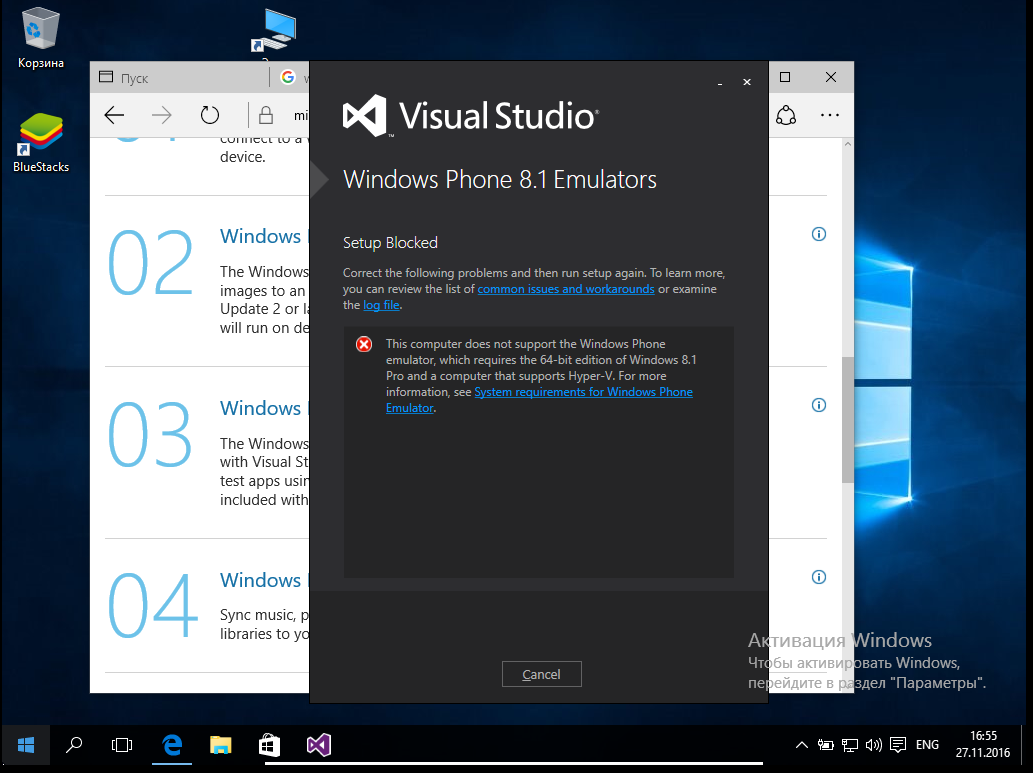Show hidden system tray icons
Image resolution: width=1033 pixels, height=773 pixels.
(x=802, y=745)
